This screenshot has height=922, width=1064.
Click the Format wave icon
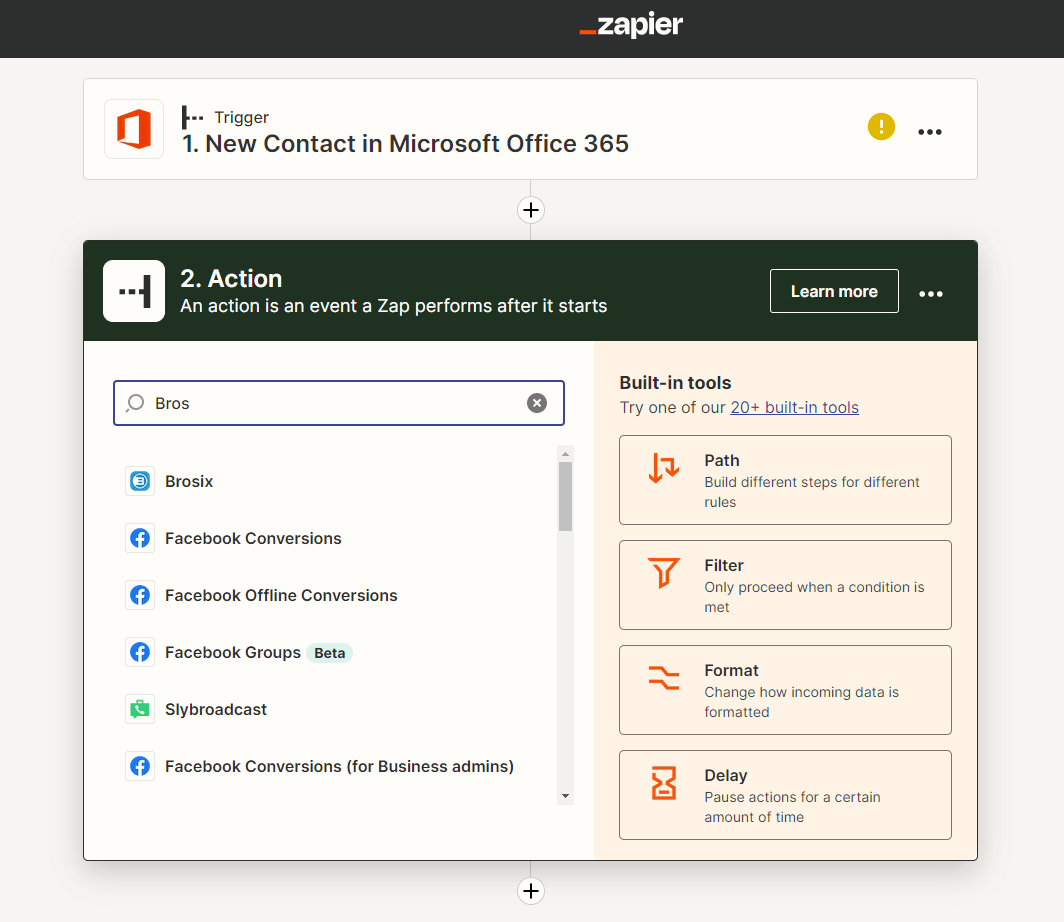click(x=664, y=678)
